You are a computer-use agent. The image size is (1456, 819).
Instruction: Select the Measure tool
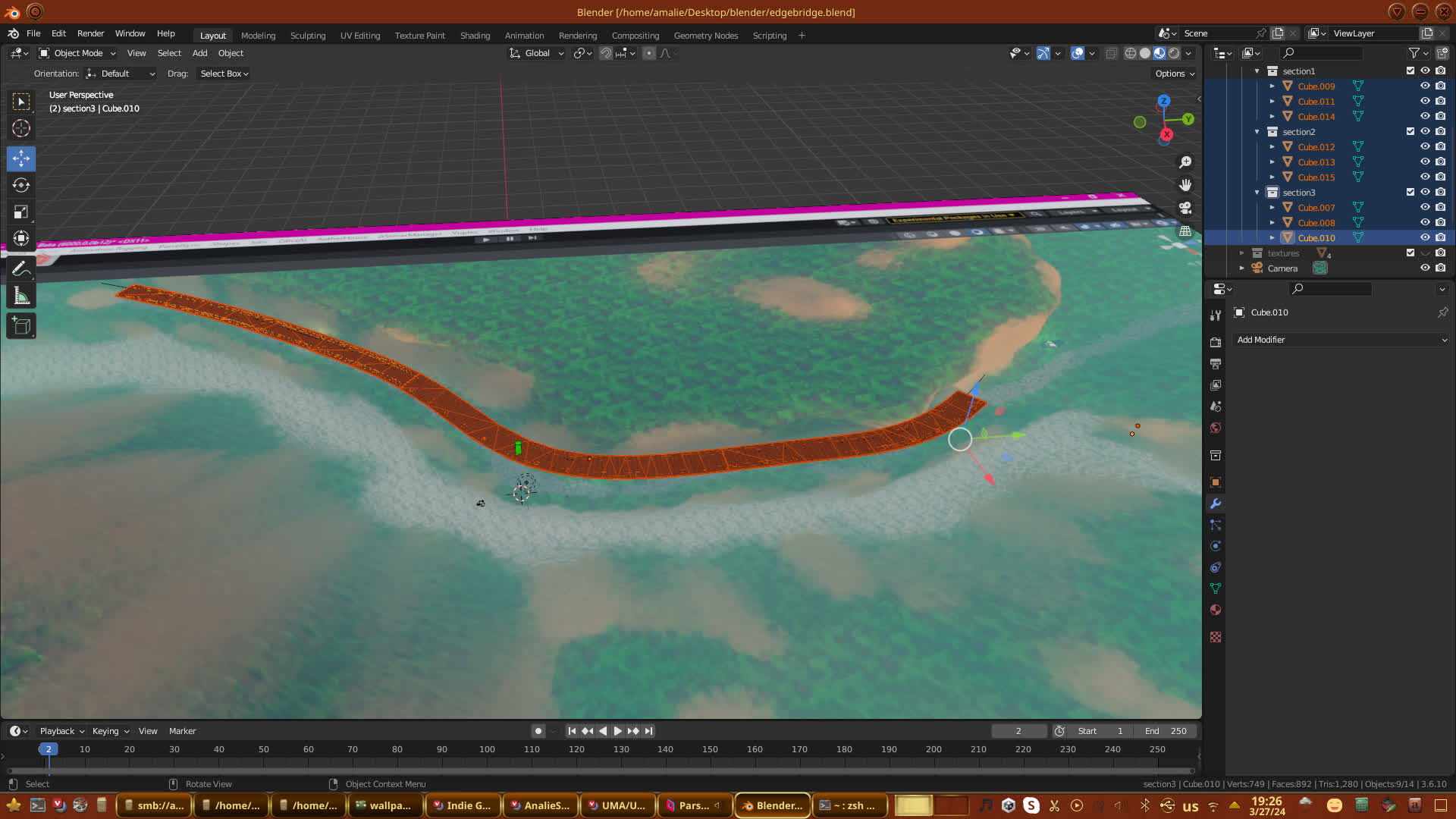(21, 297)
